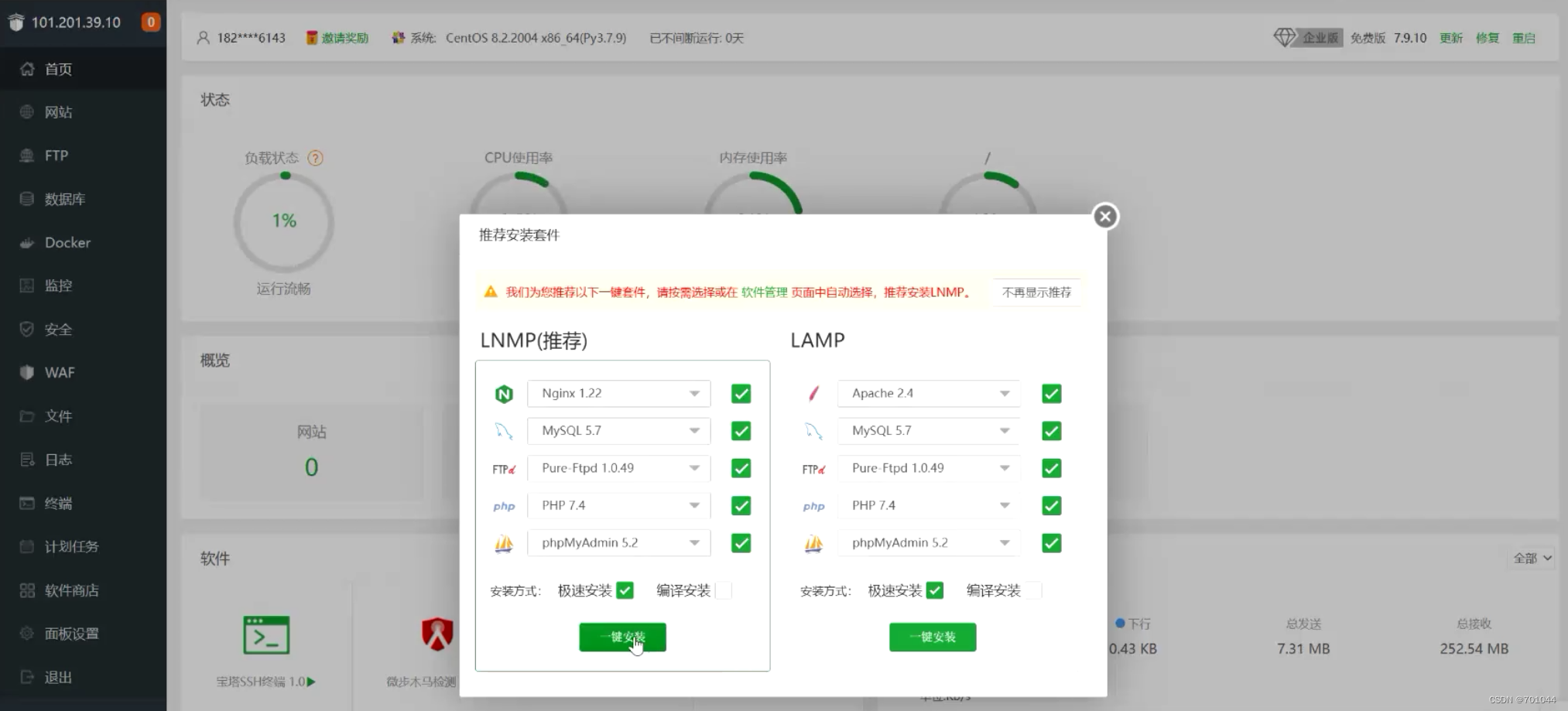Open LNMP Pure-Ftpd 1.0.49 dropdown
The image size is (1568, 711).
point(618,468)
